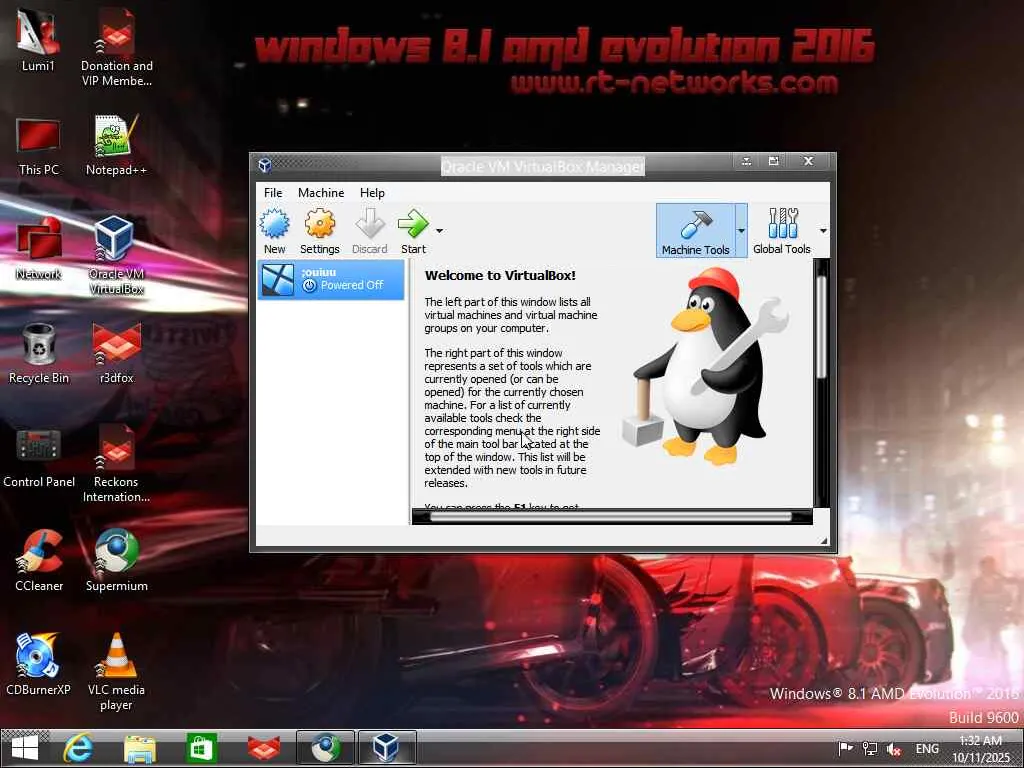Open Windows Store from taskbar

200,748
